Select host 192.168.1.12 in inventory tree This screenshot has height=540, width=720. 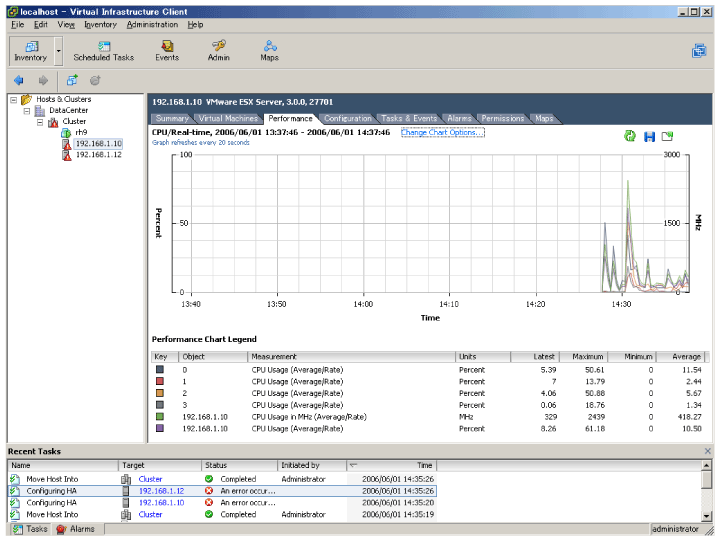tap(98, 155)
